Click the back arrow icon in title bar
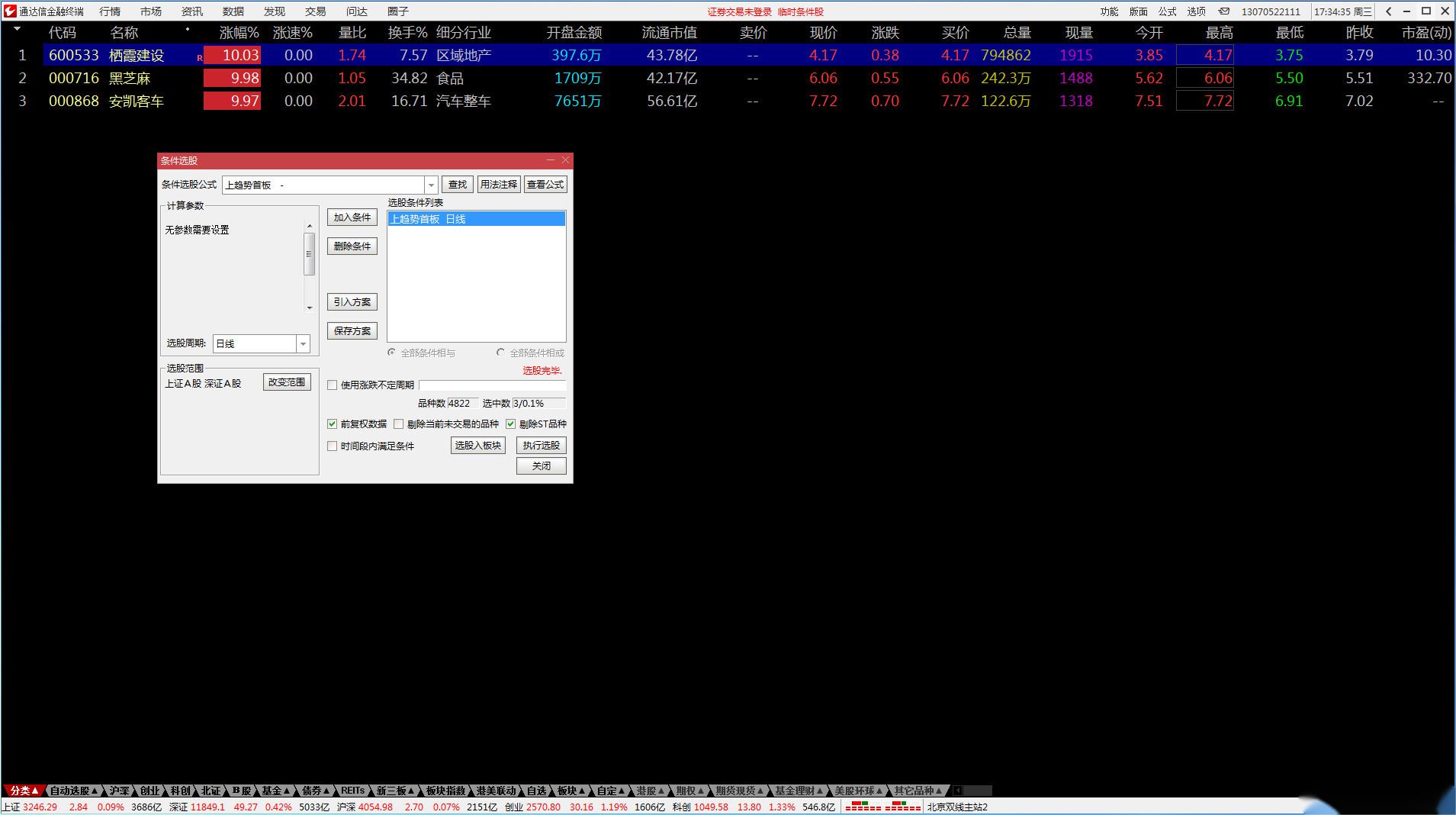The height and width of the screenshot is (815, 1456). [x=1389, y=11]
